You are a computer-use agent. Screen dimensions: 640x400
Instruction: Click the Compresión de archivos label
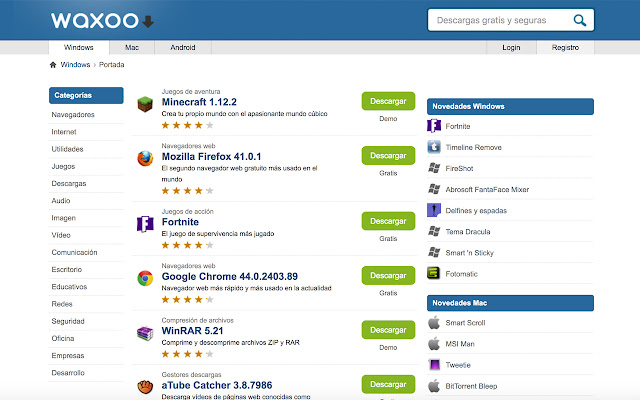click(x=198, y=320)
